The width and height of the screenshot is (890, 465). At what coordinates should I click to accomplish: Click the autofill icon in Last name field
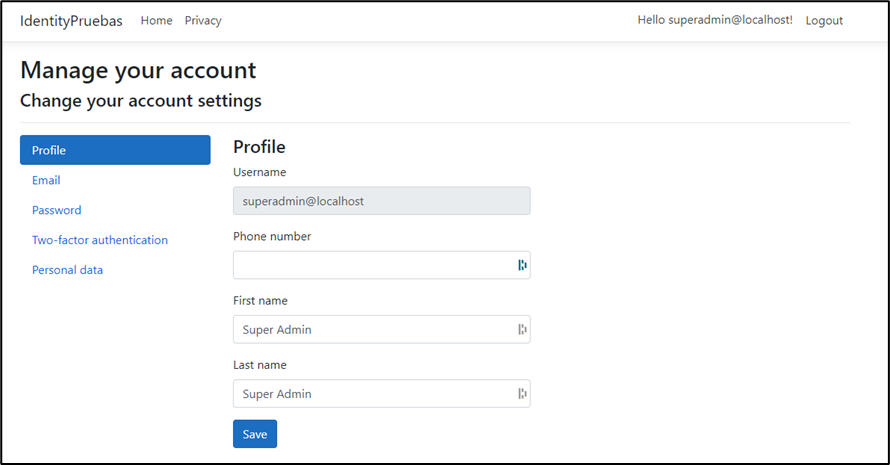coord(522,394)
